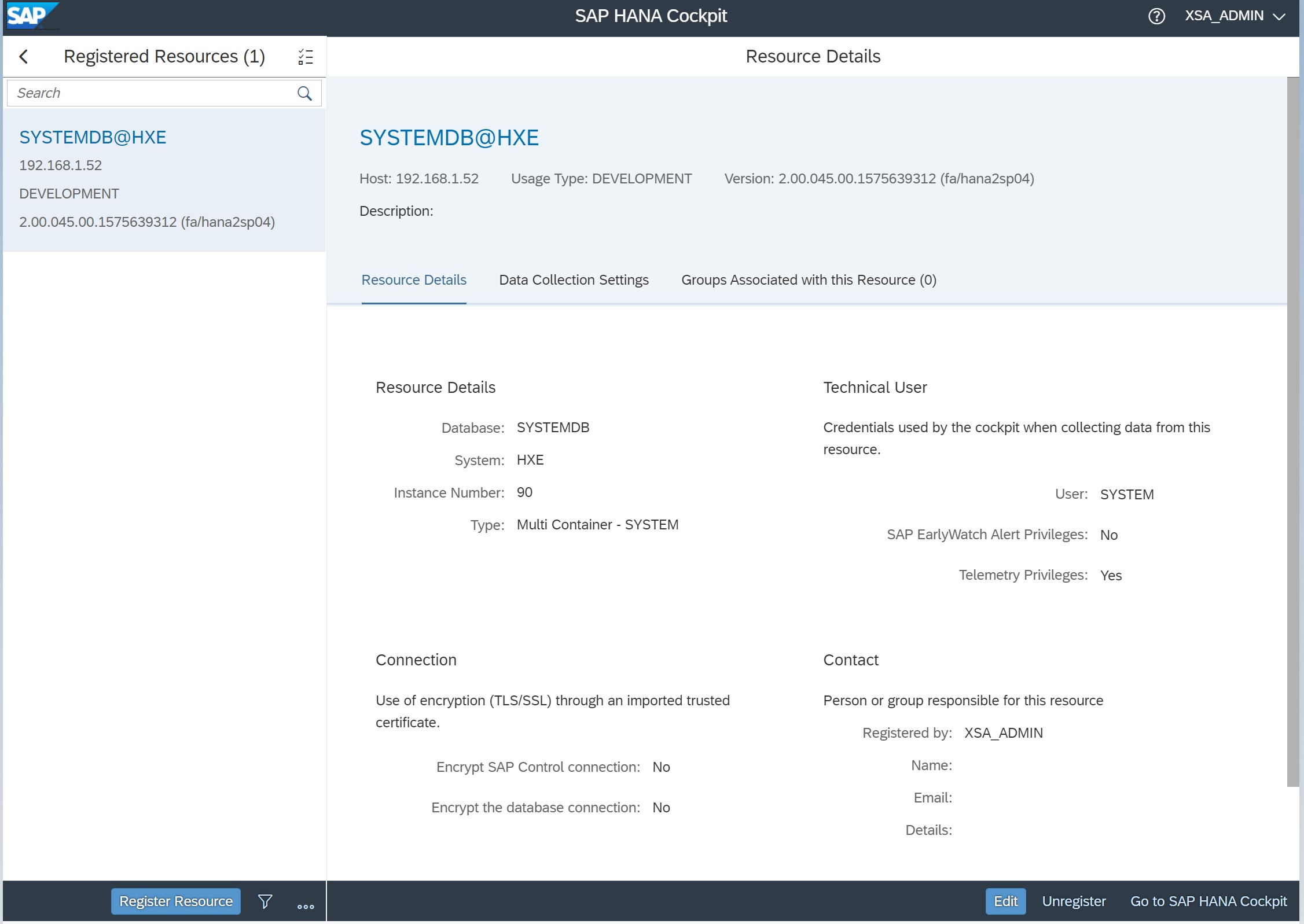Expand the XSA_ADMIN user dropdown arrow

tap(1280, 16)
